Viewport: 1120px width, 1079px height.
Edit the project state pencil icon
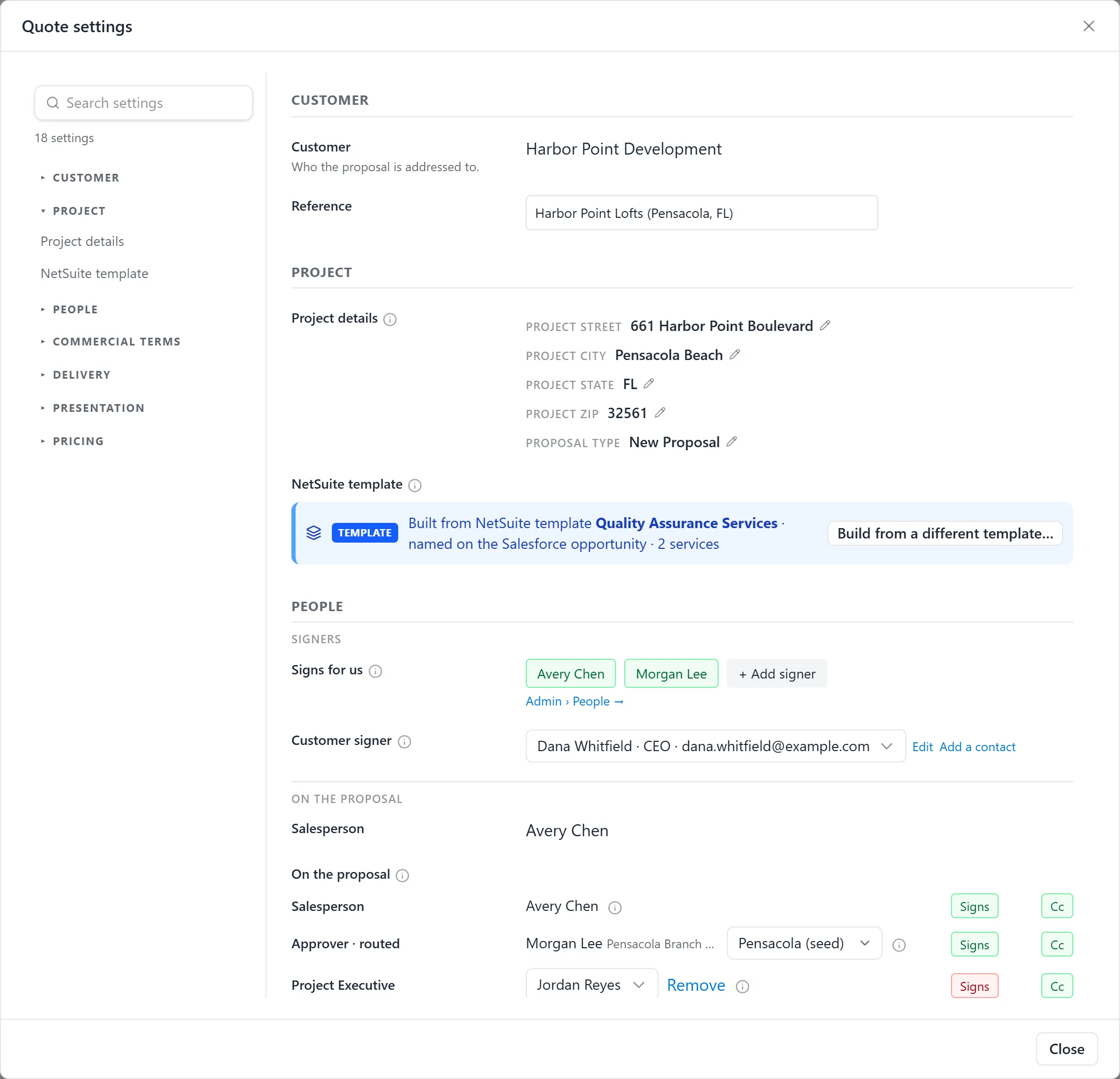point(649,384)
